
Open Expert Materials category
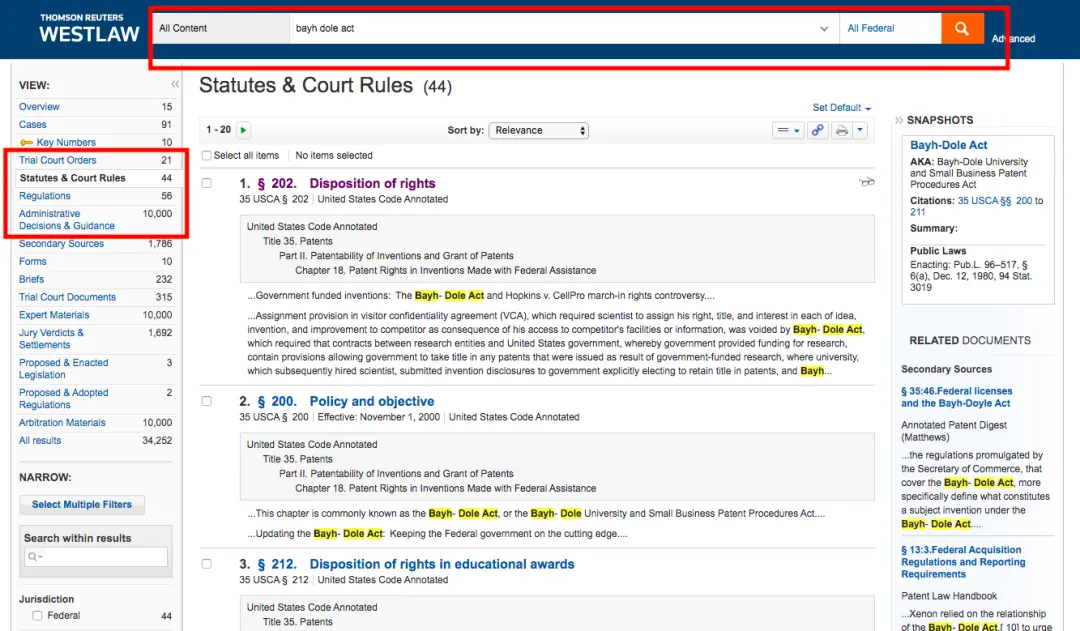[54, 316]
